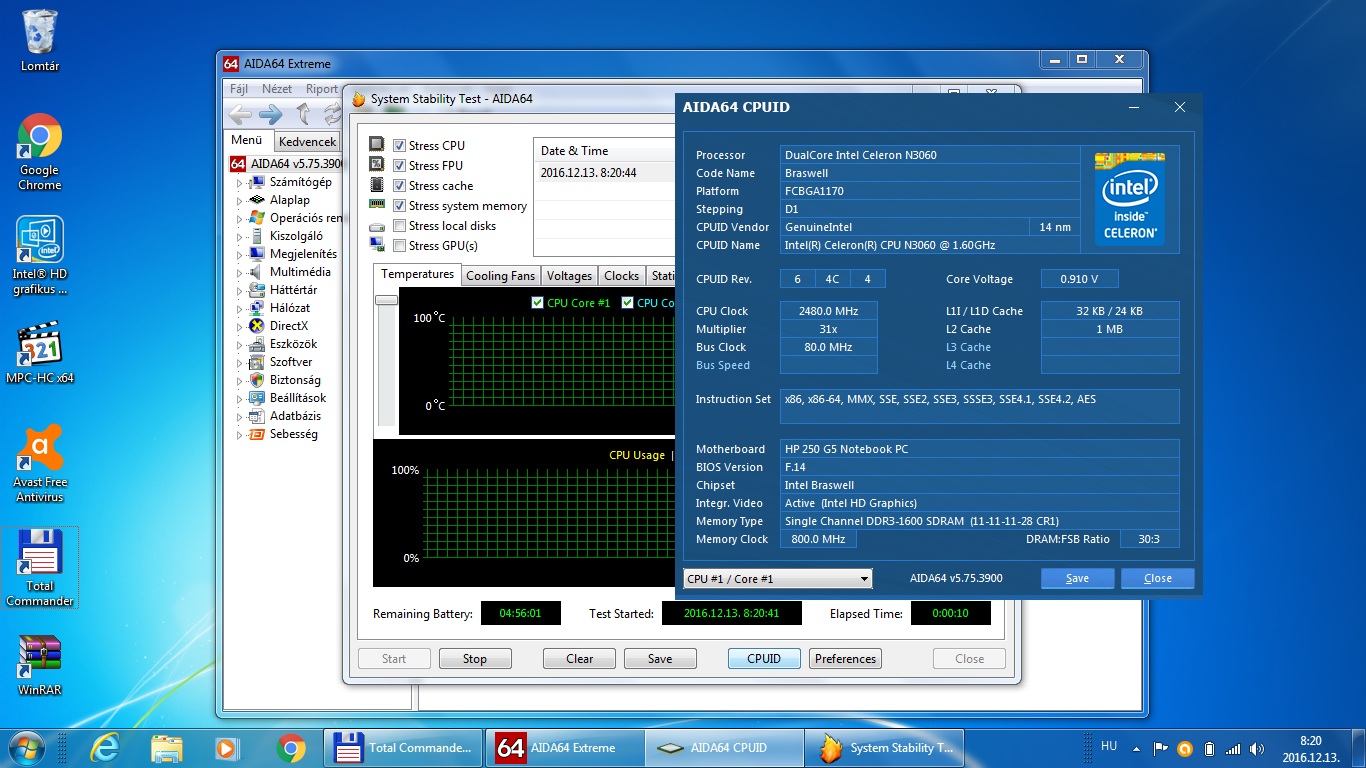Toggle the CPU Core #1 graph checkbox
Image resolution: width=1366 pixels, height=768 pixels.
pos(538,303)
